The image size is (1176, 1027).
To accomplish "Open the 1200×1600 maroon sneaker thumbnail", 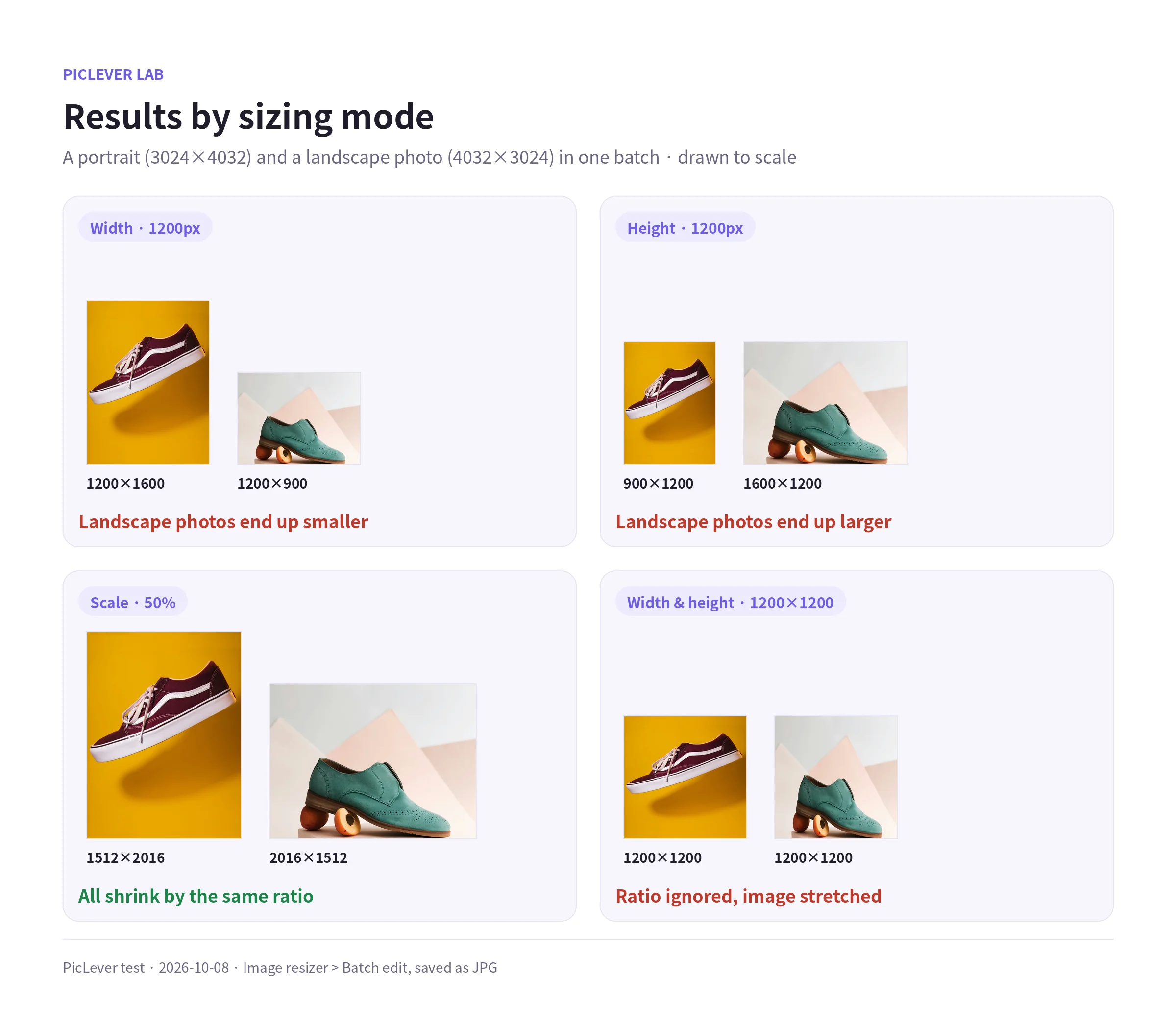I will [148, 382].
